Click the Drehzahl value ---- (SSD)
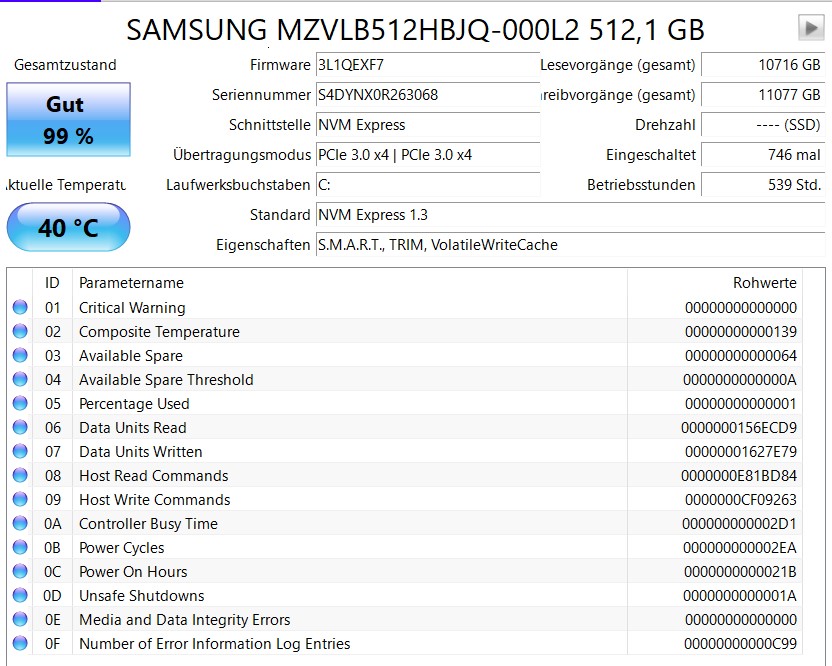 (763, 125)
